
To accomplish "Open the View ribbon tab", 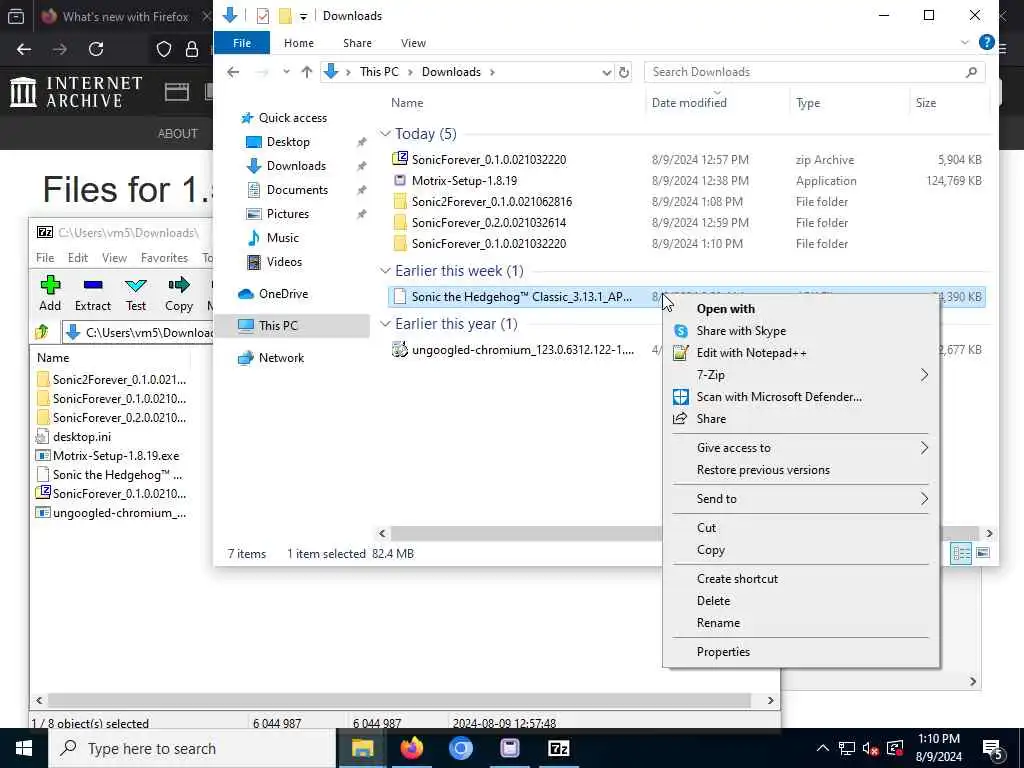I will pyautogui.click(x=413, y=42).
